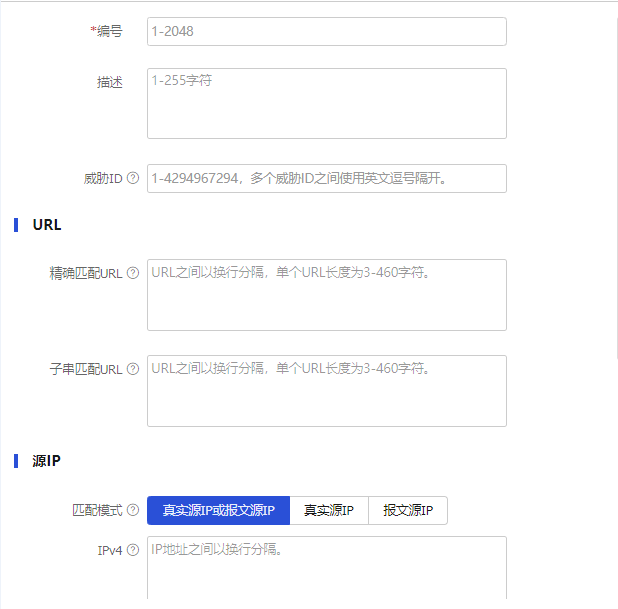Image resolution: width=618 pixels, height=609 pixels.
Task: Click the *编号 field label
Action: [106, 32]
